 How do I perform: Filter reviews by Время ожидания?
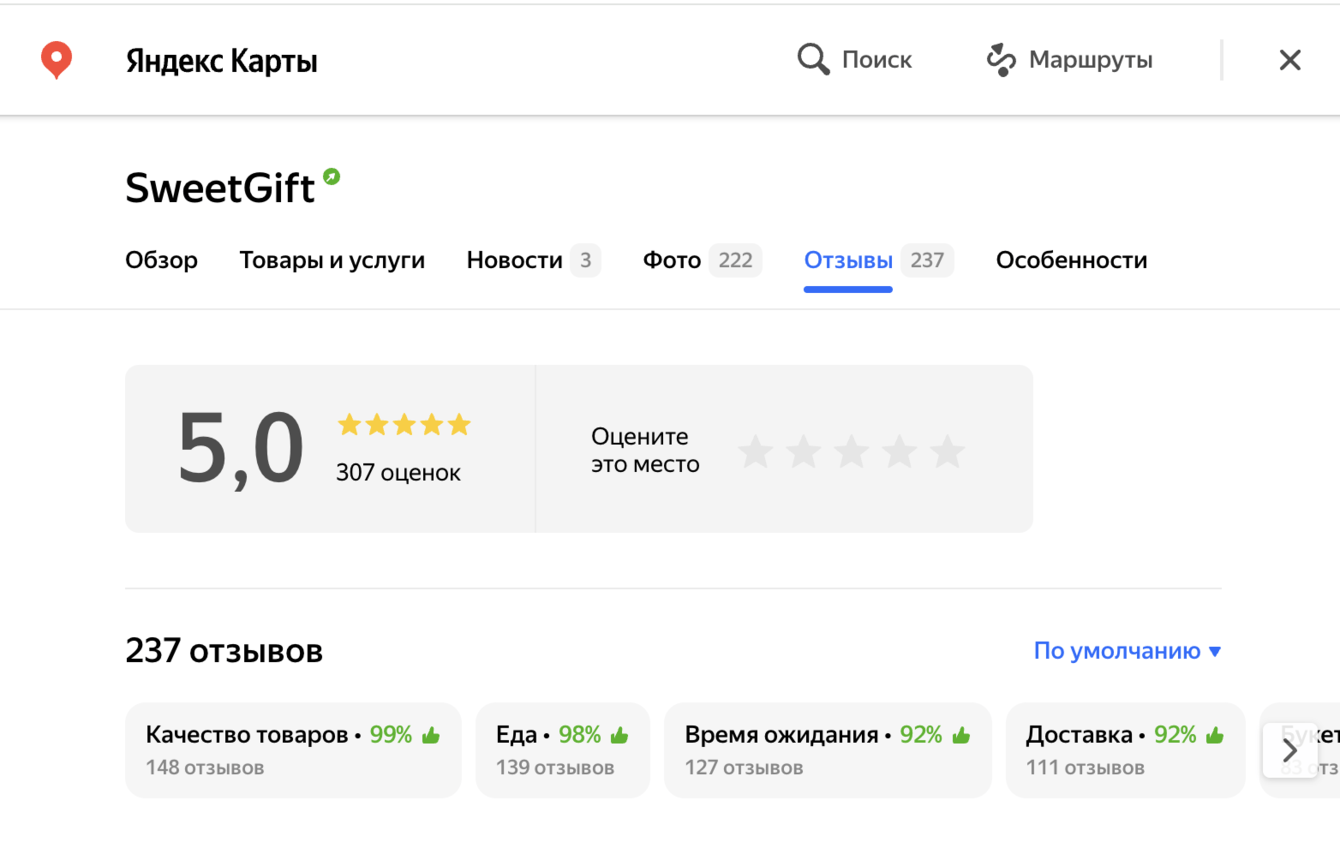click(826, 750)
